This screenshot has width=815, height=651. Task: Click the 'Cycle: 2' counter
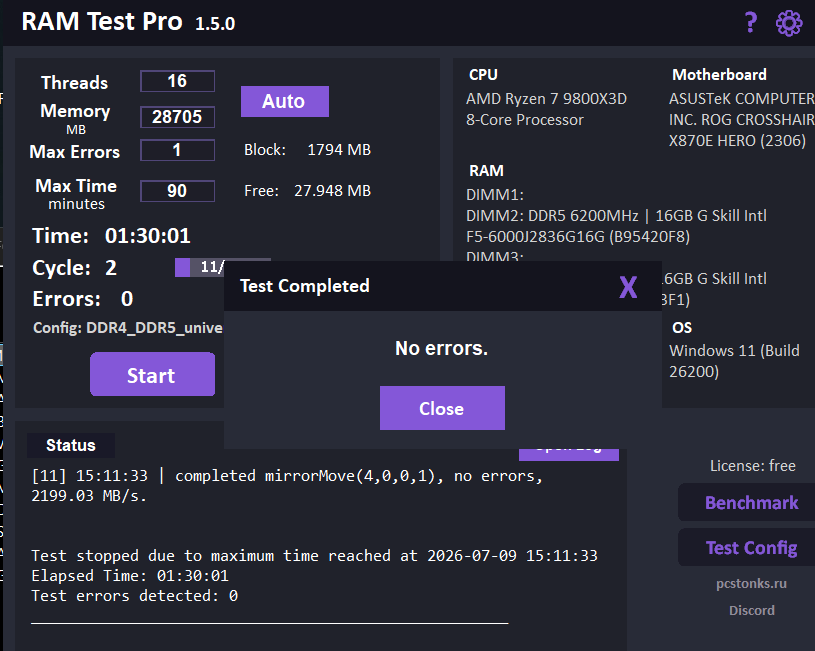pyautogui.click(x=75, y=268)
